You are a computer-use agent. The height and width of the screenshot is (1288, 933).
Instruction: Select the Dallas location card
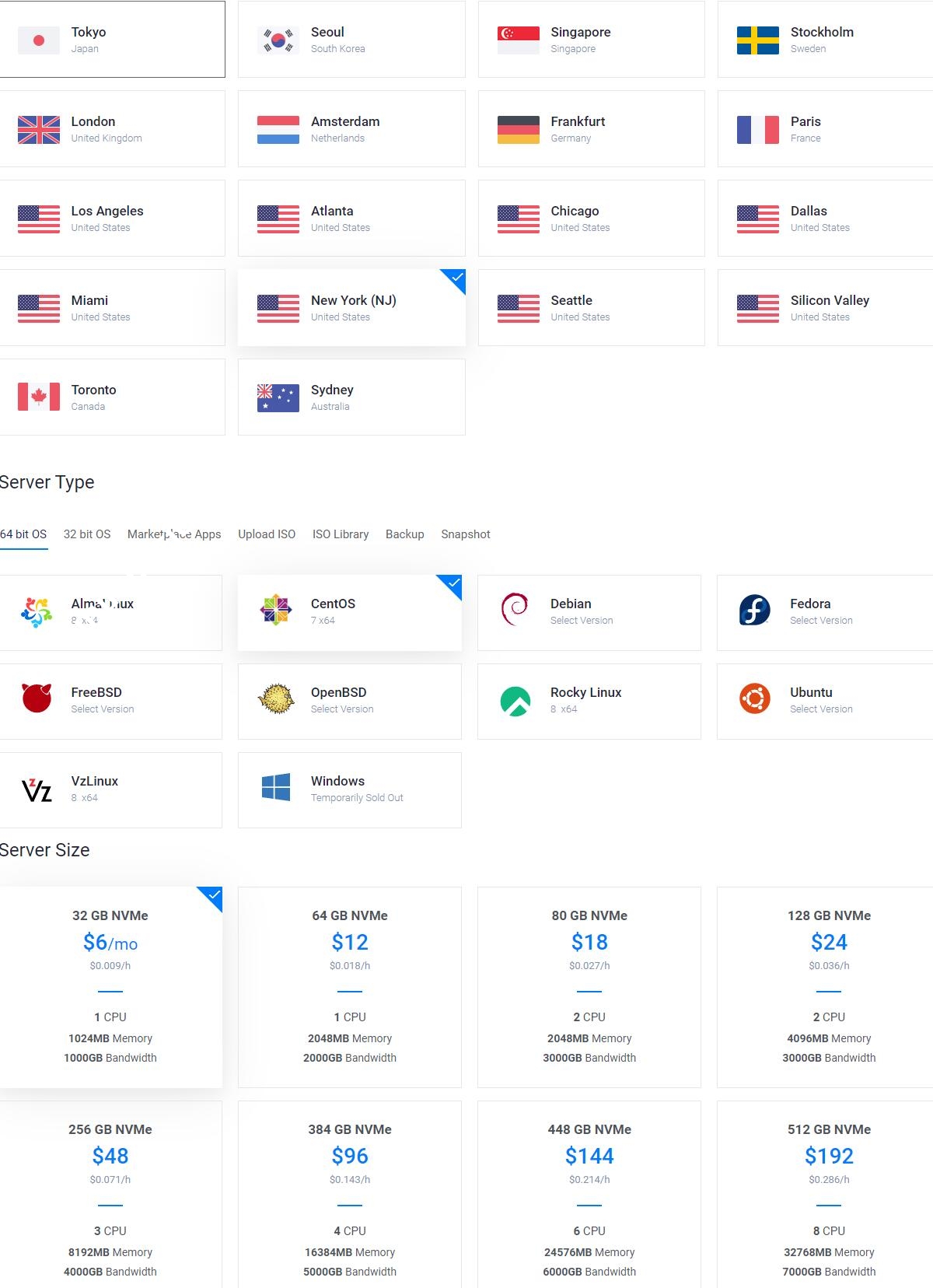825,219
